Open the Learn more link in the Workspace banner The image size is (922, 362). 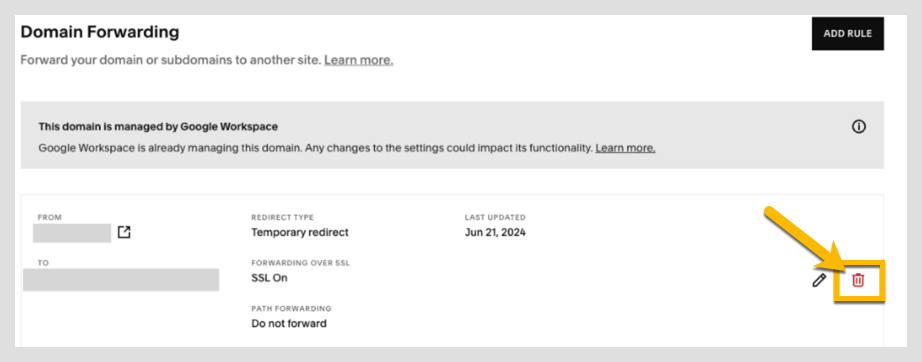[625, 148]
